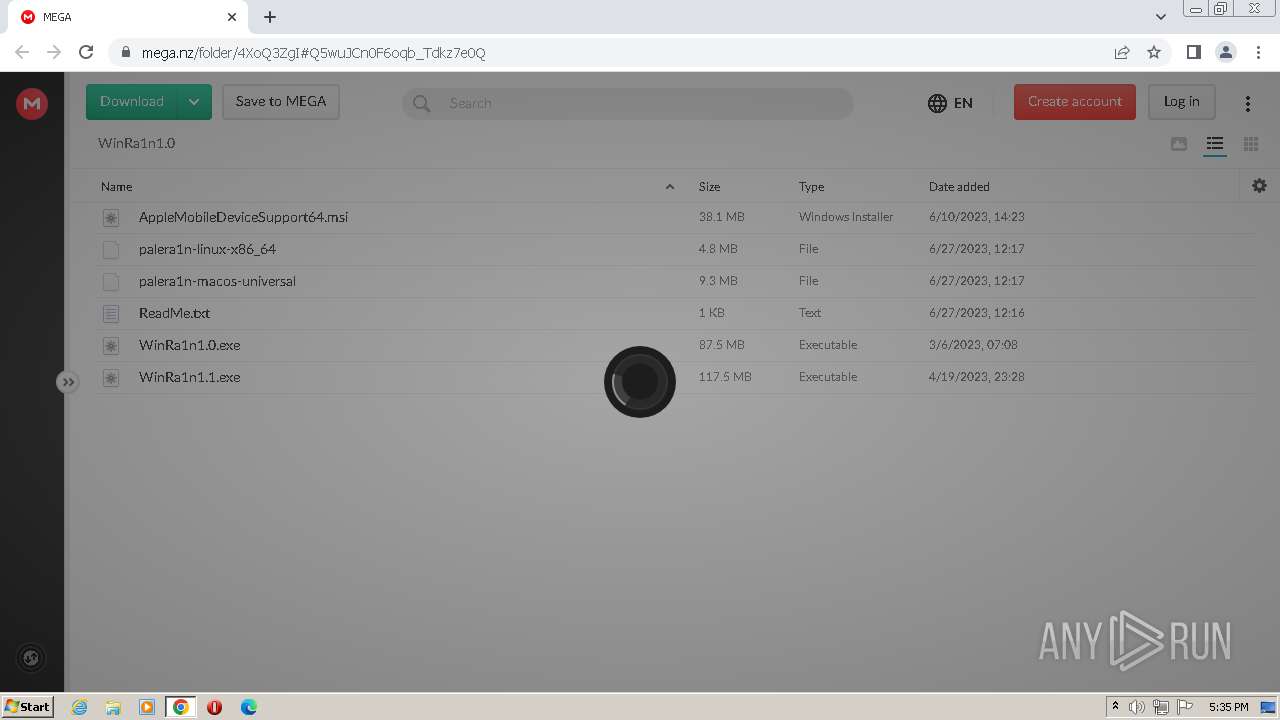
Task: Close the MEGA browser tab
Action: pyautogui.click(x=232, y=17)
